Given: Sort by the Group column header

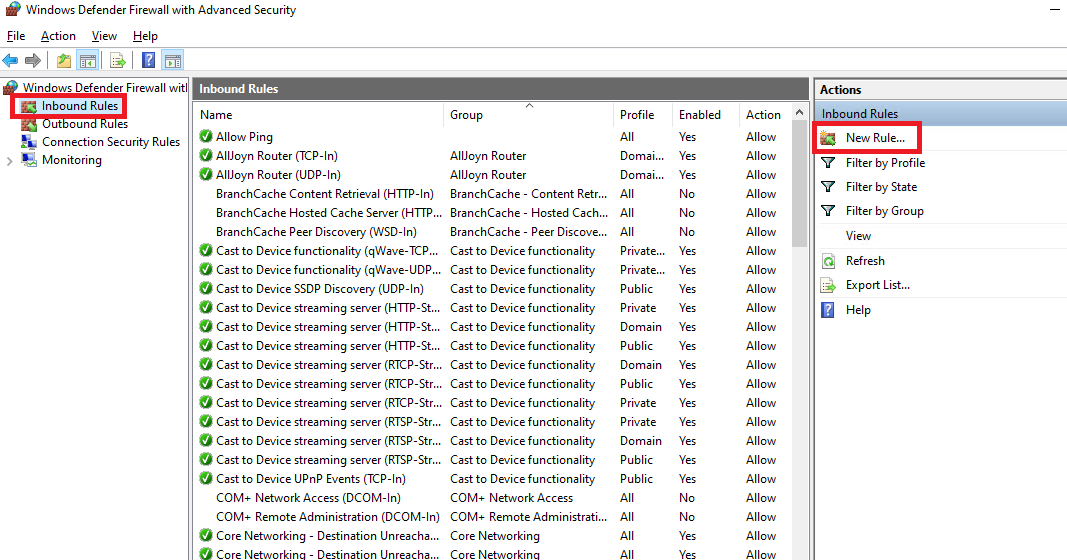Looking at the screenshot, I should [529, 115].
